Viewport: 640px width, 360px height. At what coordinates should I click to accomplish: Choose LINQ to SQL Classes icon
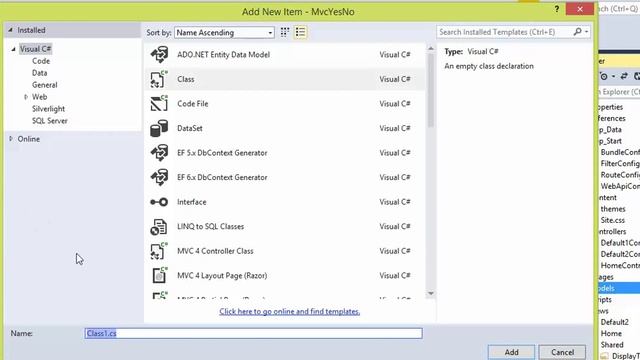pos(159,227)
